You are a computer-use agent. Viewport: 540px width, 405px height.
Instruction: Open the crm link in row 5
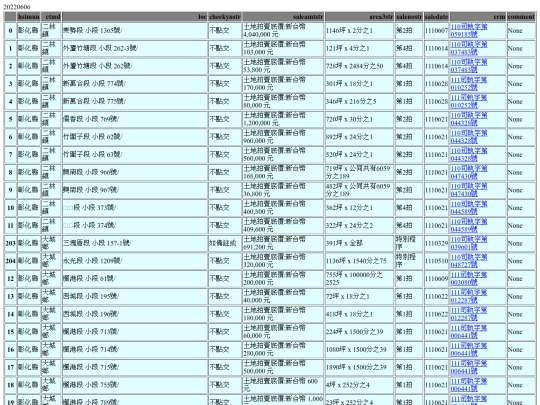coord(469,119)
